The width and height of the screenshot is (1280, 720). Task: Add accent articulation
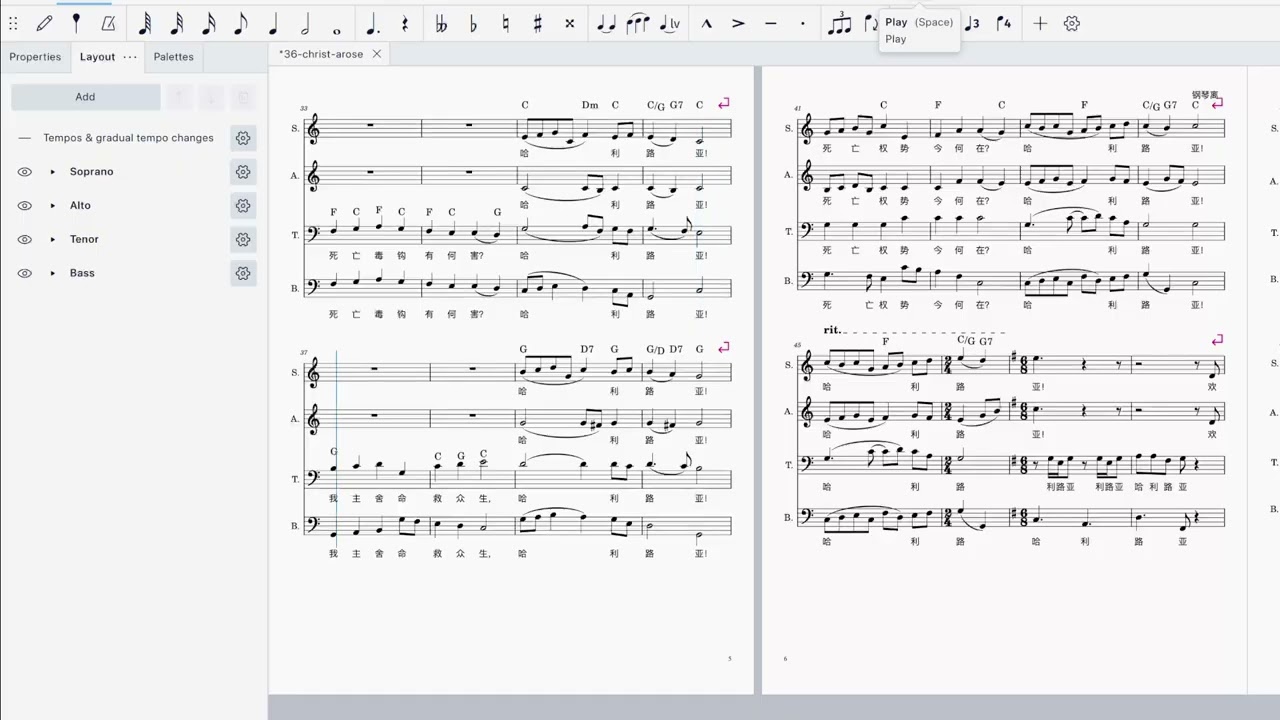point(738,23)
